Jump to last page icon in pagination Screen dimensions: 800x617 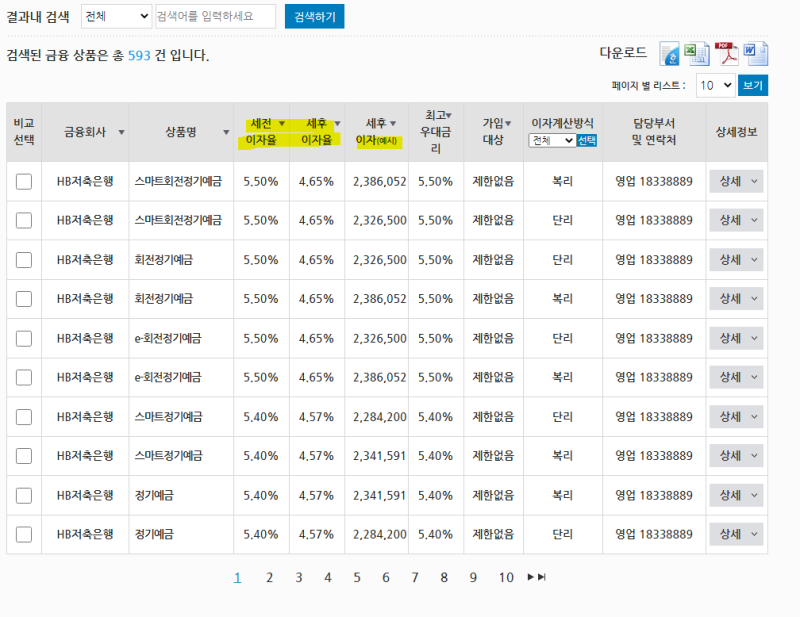click(542, 577)
